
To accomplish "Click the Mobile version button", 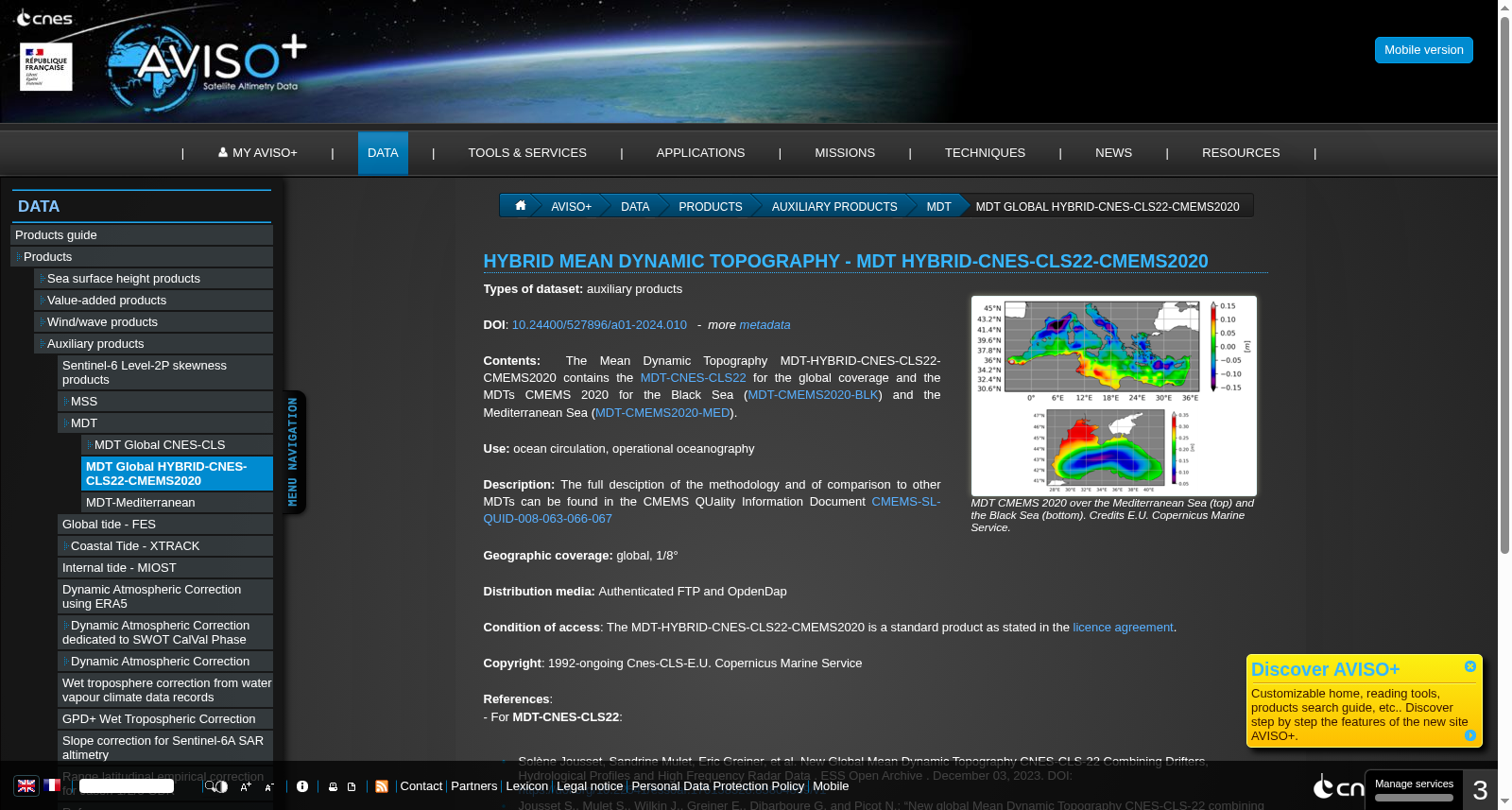I will pos(1423,50).
